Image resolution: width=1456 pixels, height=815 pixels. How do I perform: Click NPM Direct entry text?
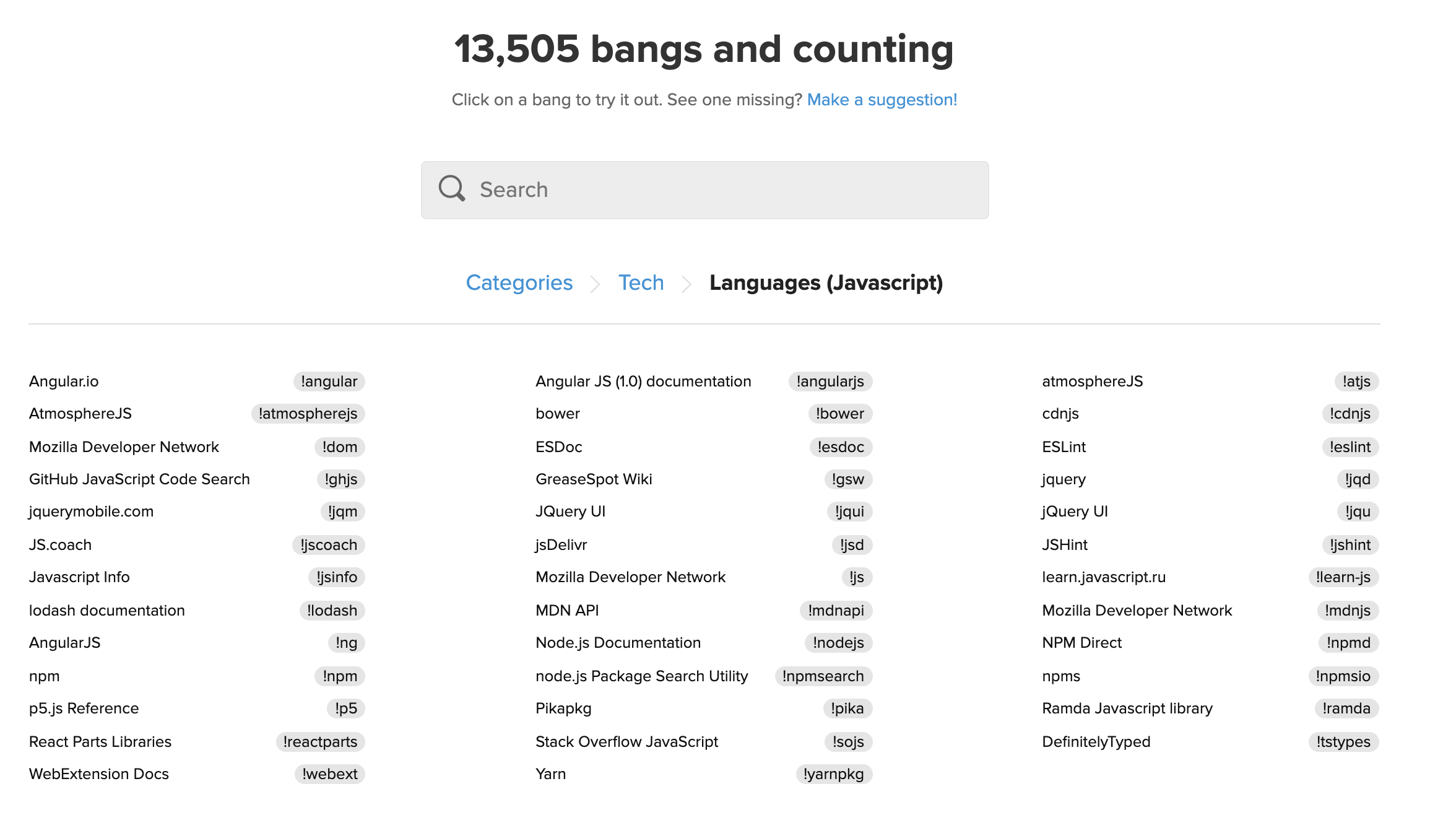[x=1081, y=643]
